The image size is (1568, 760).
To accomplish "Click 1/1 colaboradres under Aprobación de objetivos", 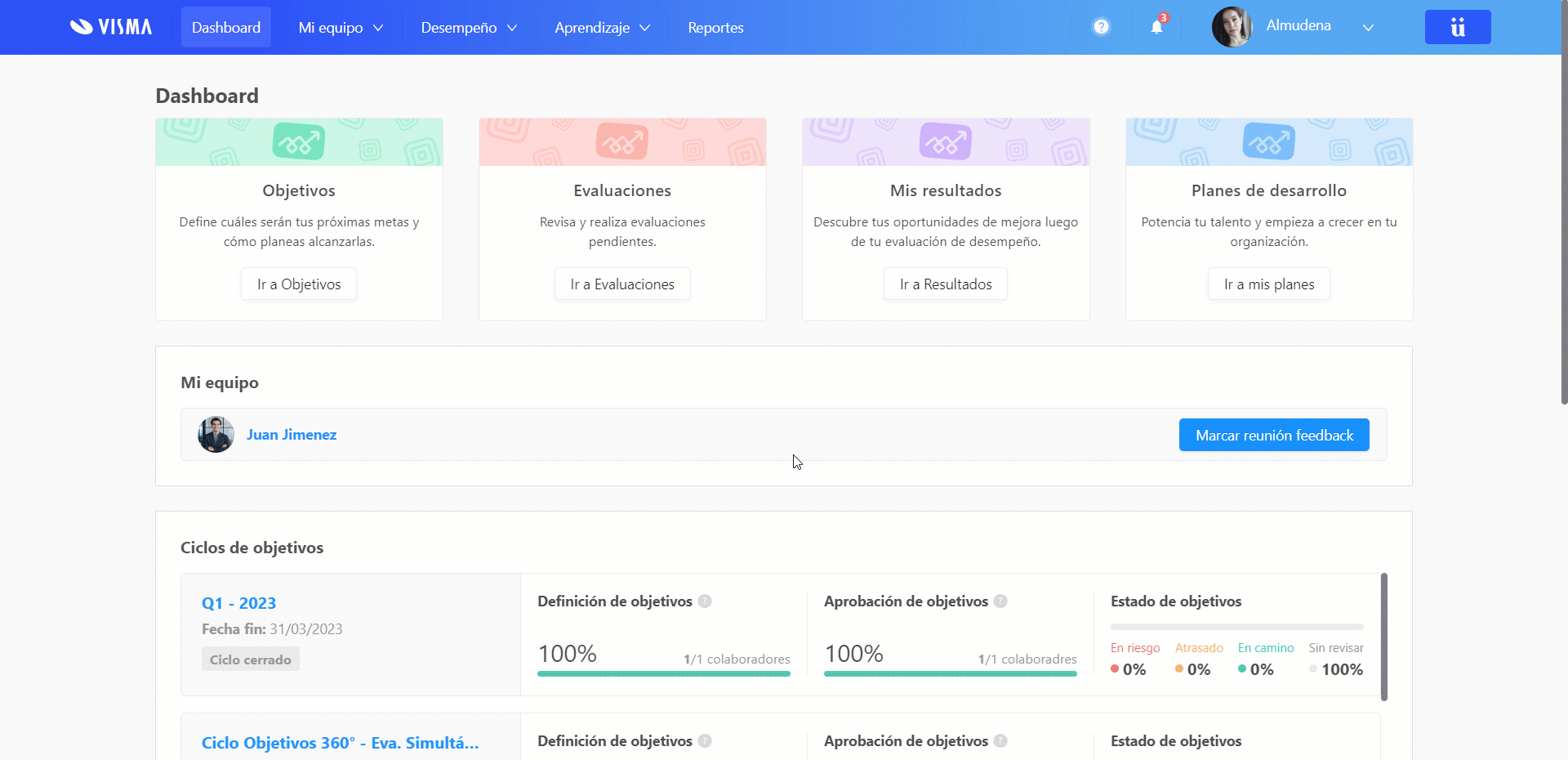I will [x=1027, y=659].
